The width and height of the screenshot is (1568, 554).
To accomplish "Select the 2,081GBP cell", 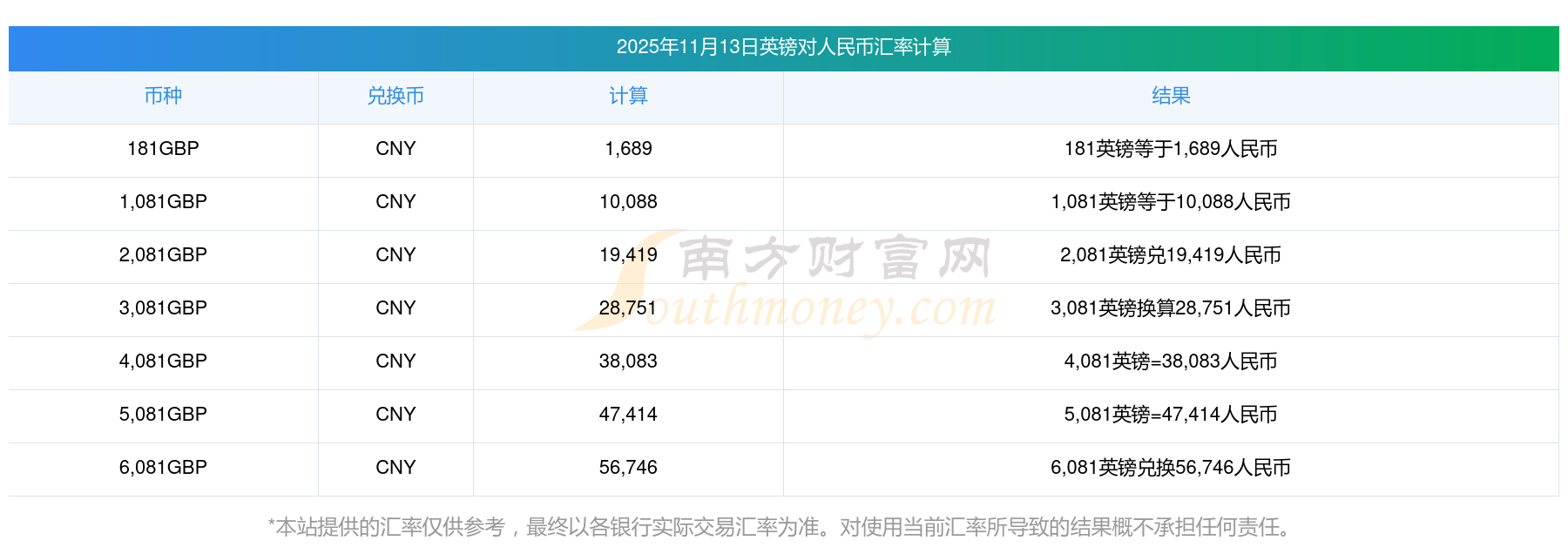I will 163,255.
